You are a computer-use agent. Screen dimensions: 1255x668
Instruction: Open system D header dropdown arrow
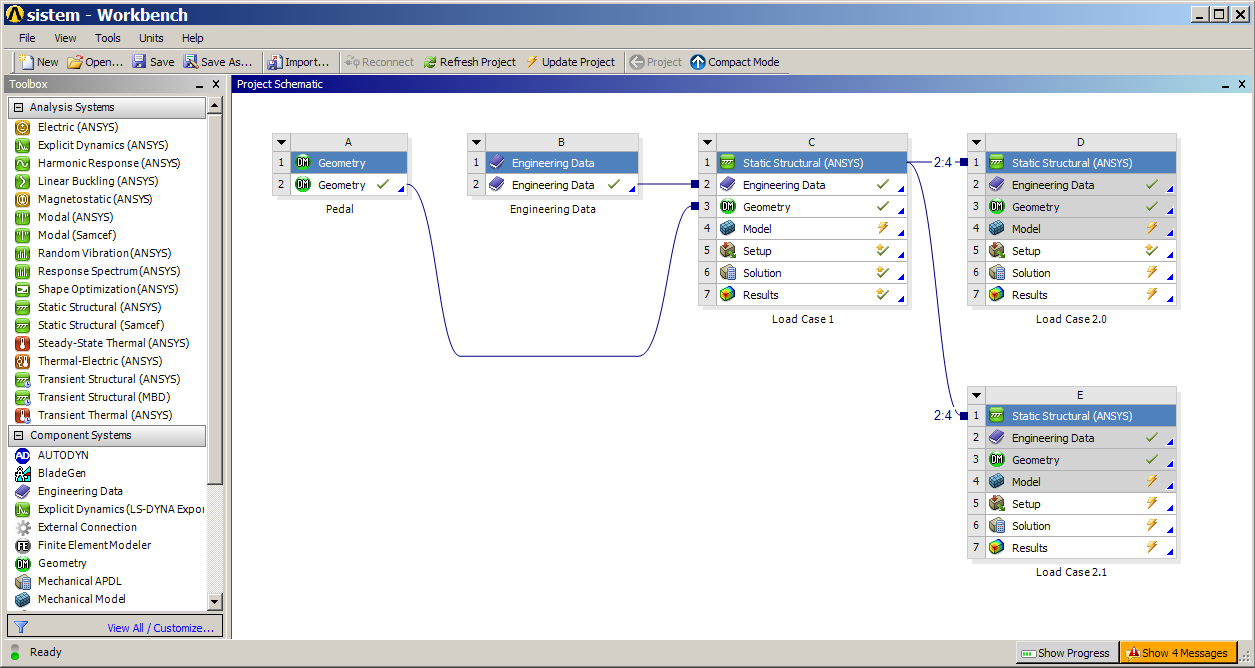point(977,143)
